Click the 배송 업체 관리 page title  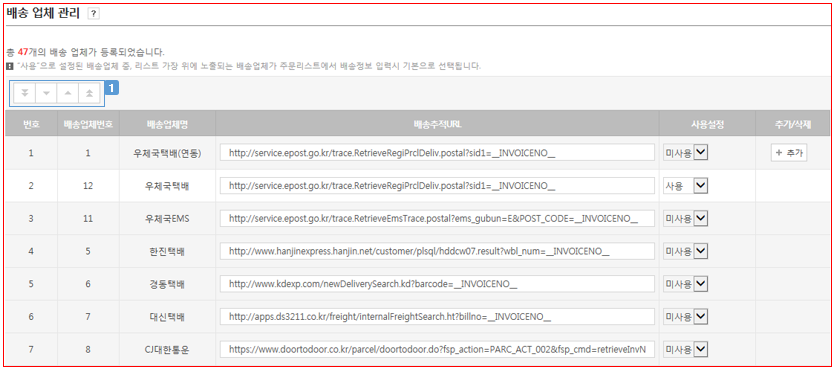[x=43, y=14]
